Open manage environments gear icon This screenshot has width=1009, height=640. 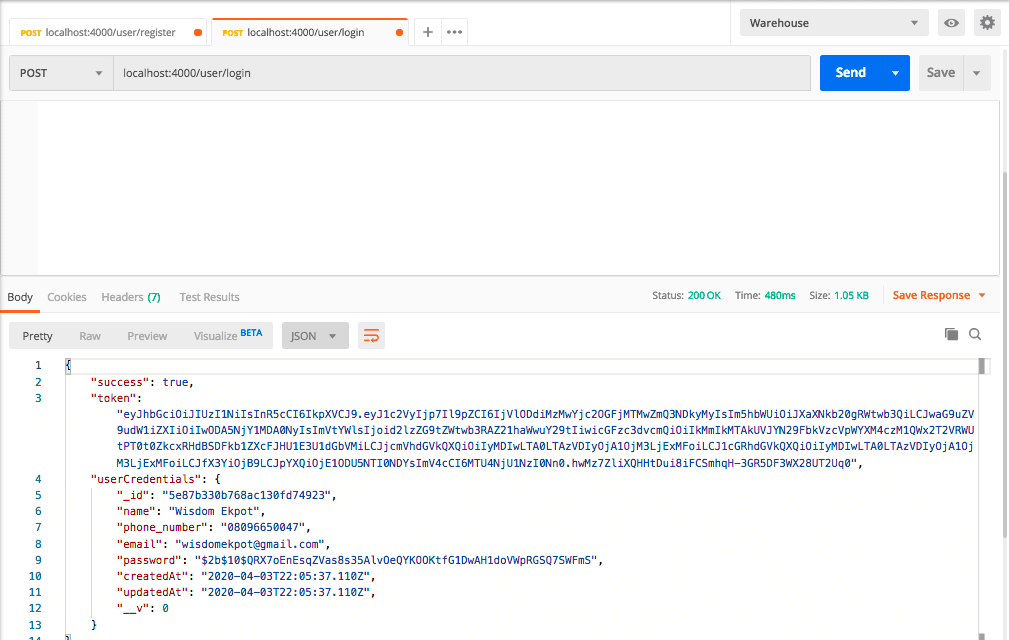(x=987, y=23)
